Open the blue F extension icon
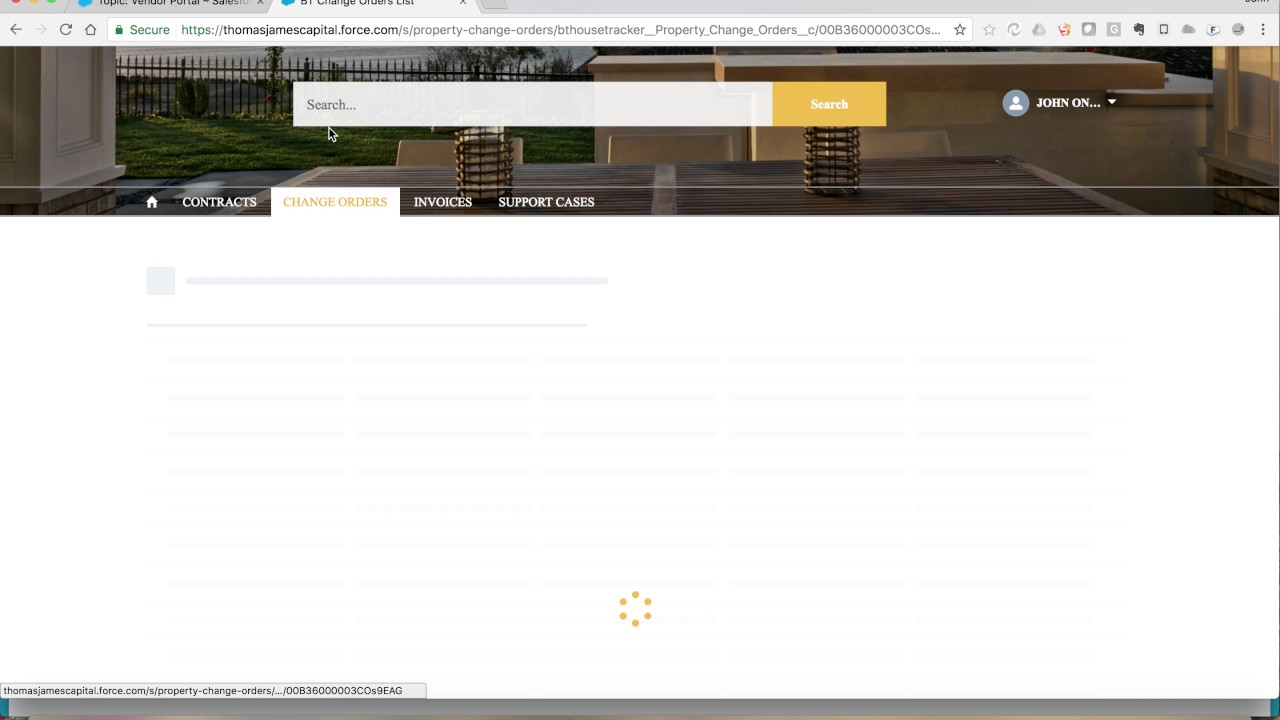The height and width of the screenshot is (720, 1280). pos(1213,30)
